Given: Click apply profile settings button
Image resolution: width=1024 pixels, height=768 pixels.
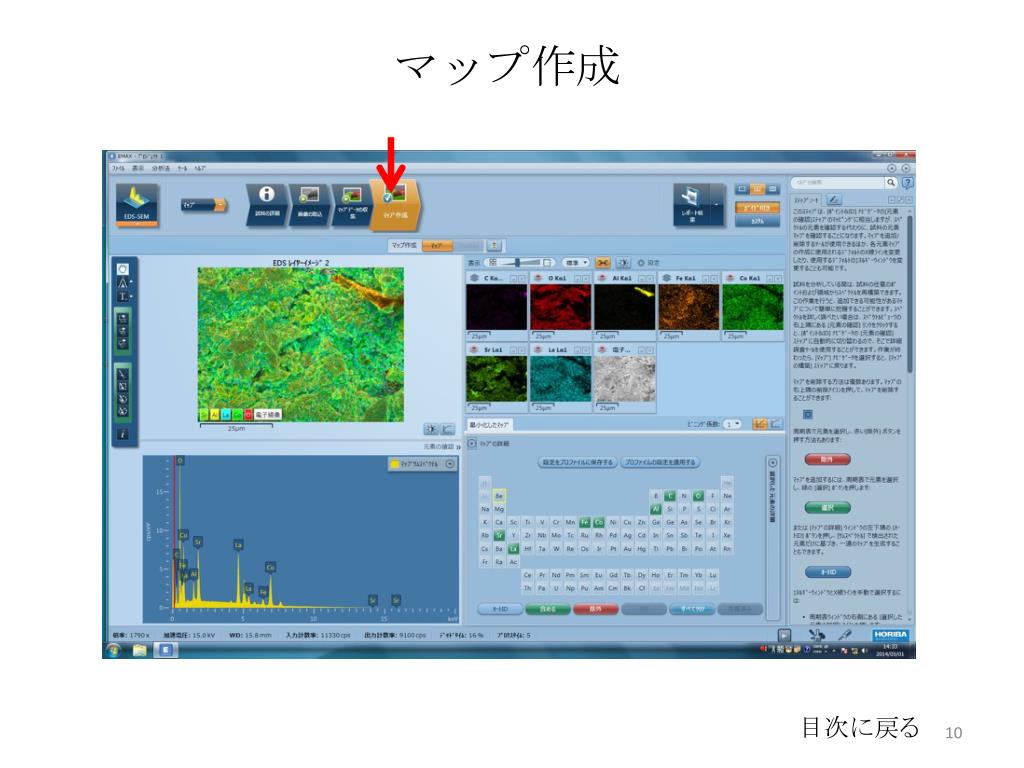Looking at the screenshot, I should (x=660, y=462).
